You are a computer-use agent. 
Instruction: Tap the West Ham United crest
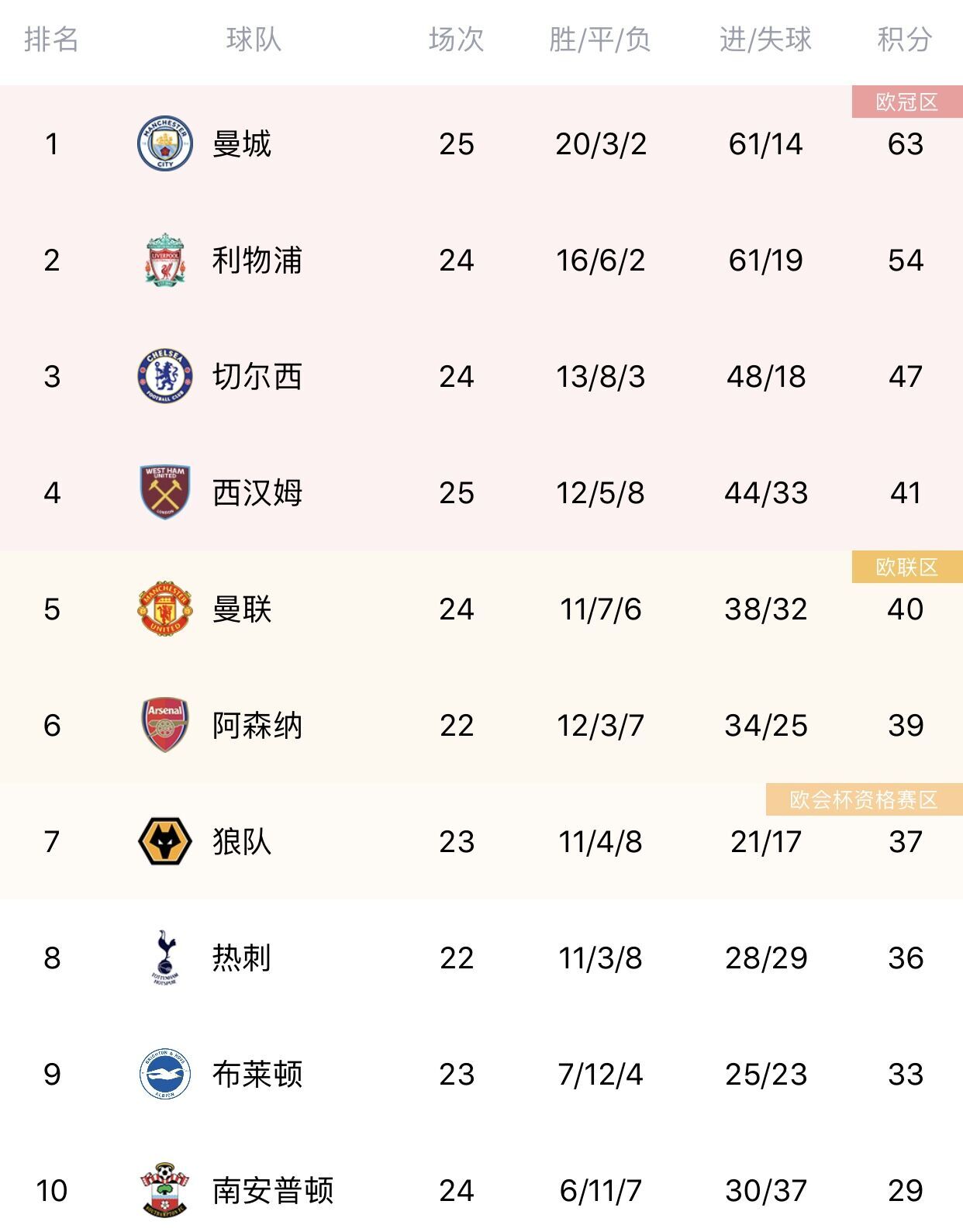coord(164,492)
